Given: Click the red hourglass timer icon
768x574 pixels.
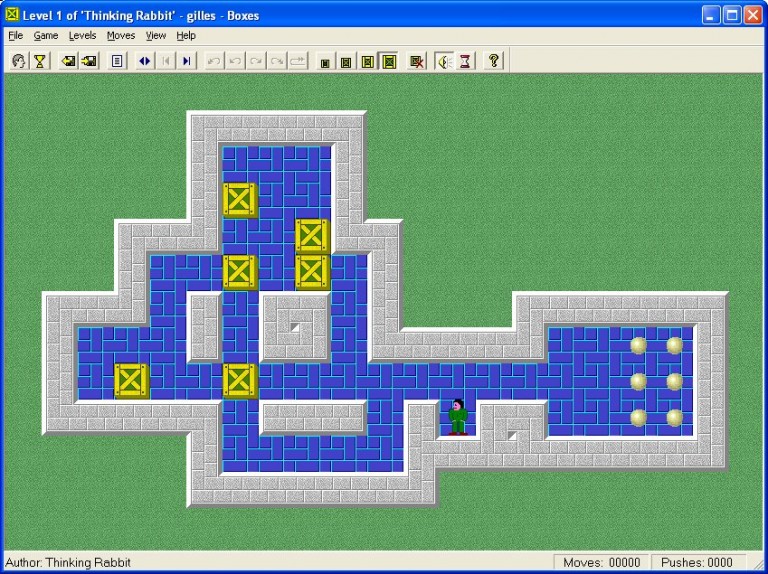Looking at the screenshot, I should point(465,62).
